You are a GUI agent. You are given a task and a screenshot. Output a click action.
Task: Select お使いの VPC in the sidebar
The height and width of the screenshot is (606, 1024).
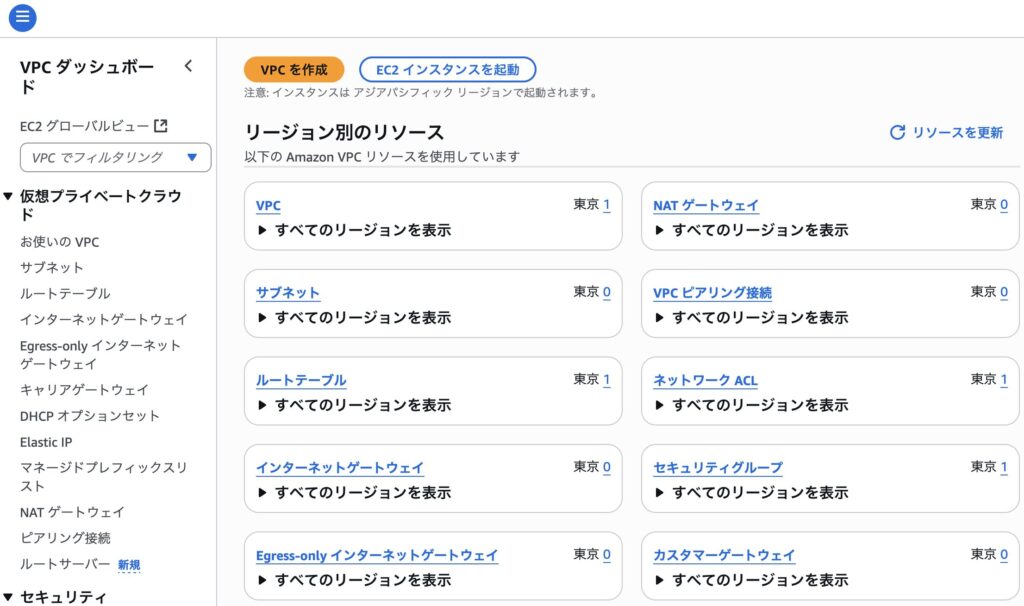pyautogui.click(x=59, y=242)
